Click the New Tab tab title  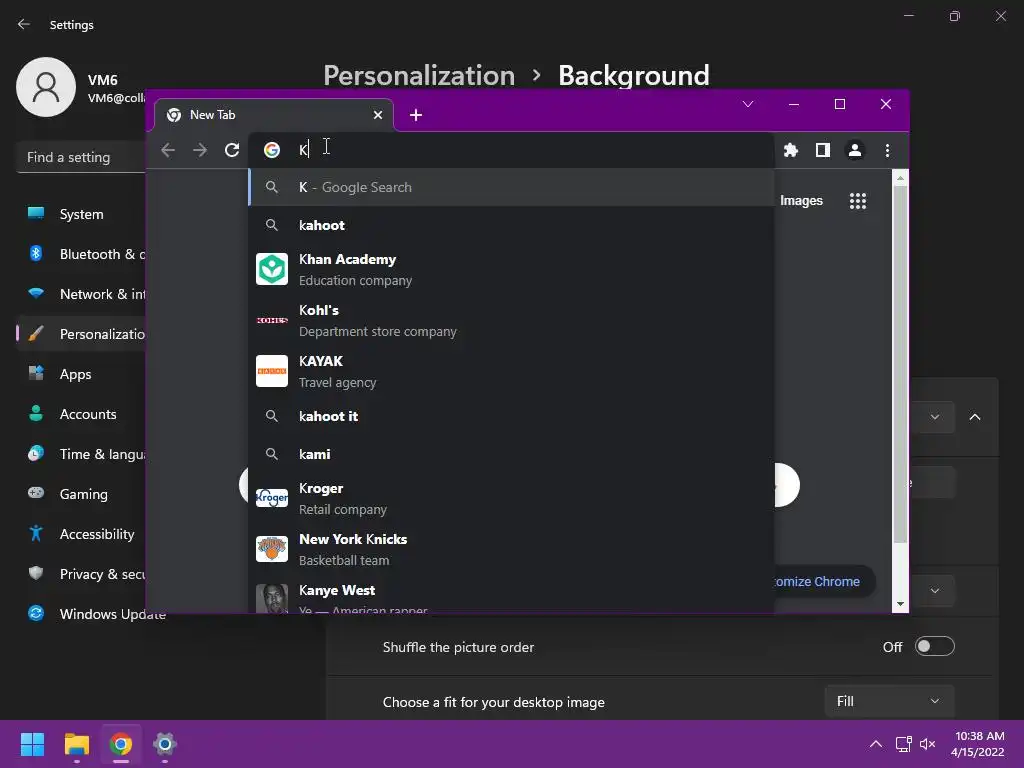point(212,115)
